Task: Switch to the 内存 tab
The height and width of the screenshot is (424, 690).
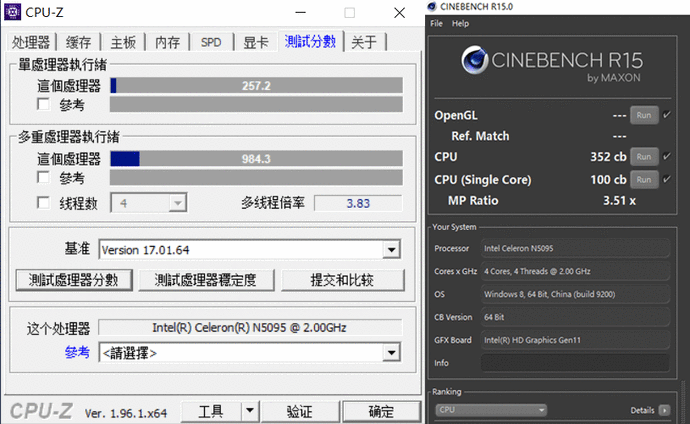Action: [x=168, y=43]
